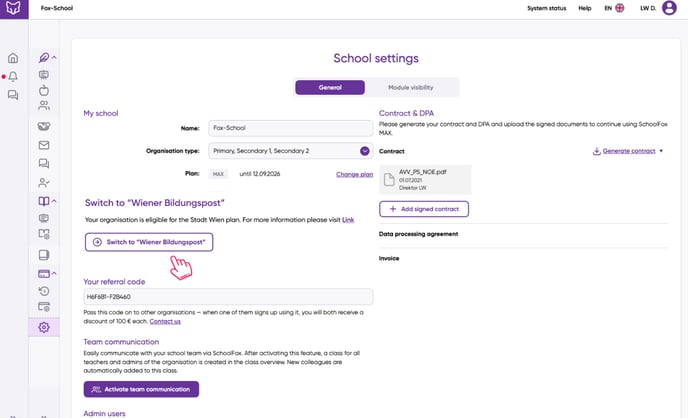688x418 pixels.
Task: Open the settings gear sidebar icon
Action: (x=43, y=327)
